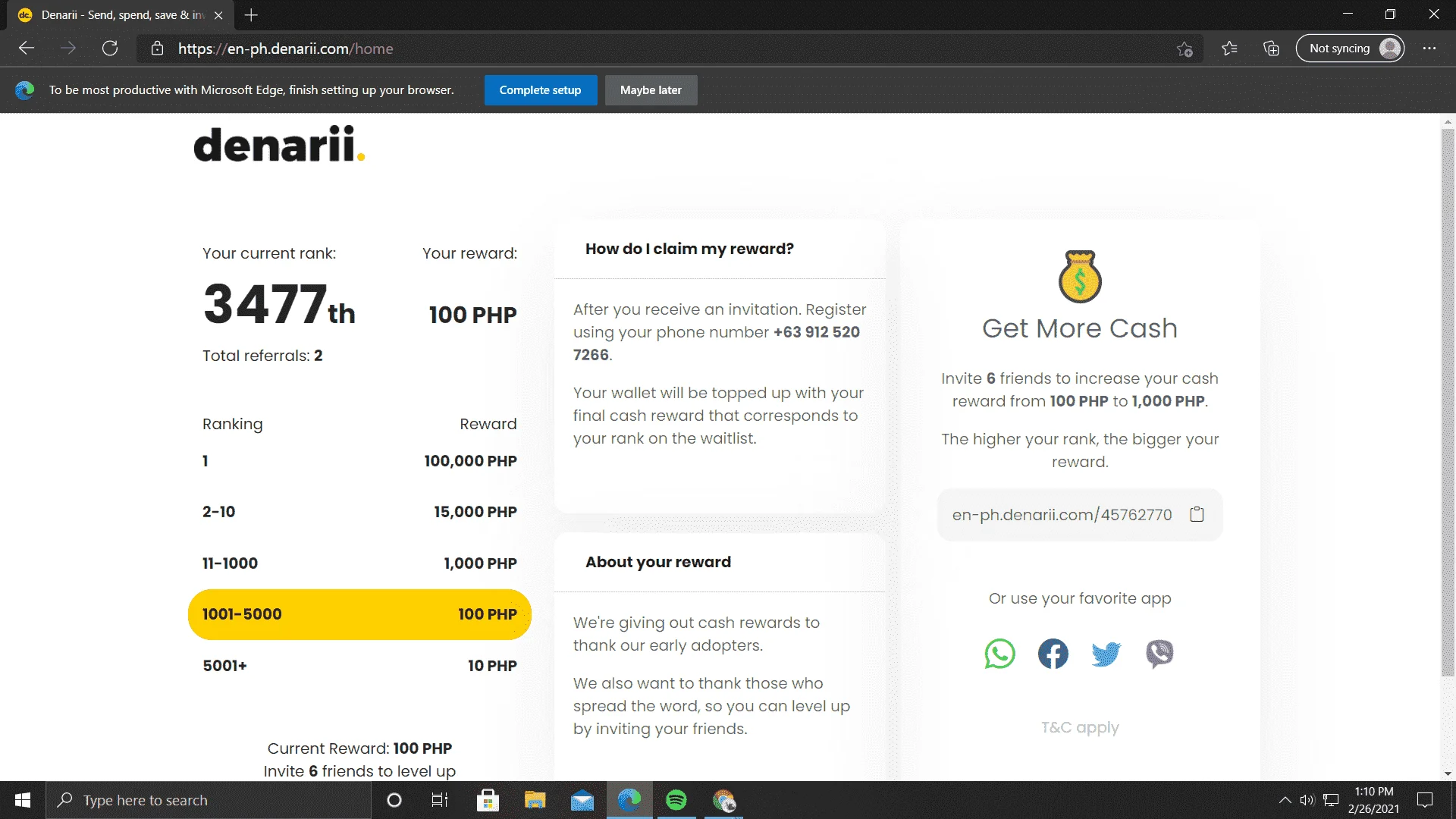Viewport: 1456px width, 819px height.
Task: Add page to favorites star icon
Action: tap(1185, 49)
